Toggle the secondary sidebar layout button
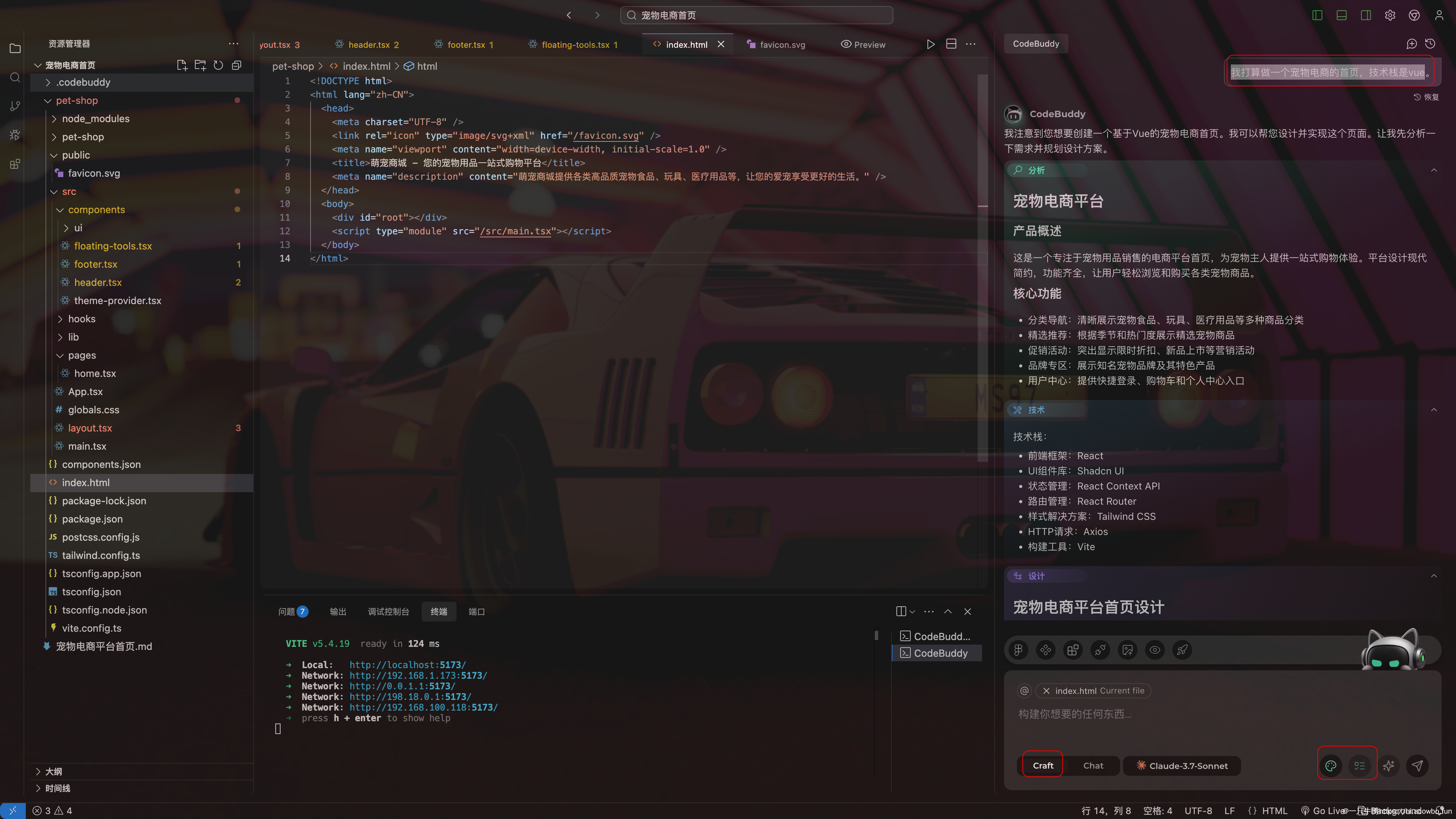Image resolution: width=1456 pixels, height=819 pixels. click(1365, 15)
